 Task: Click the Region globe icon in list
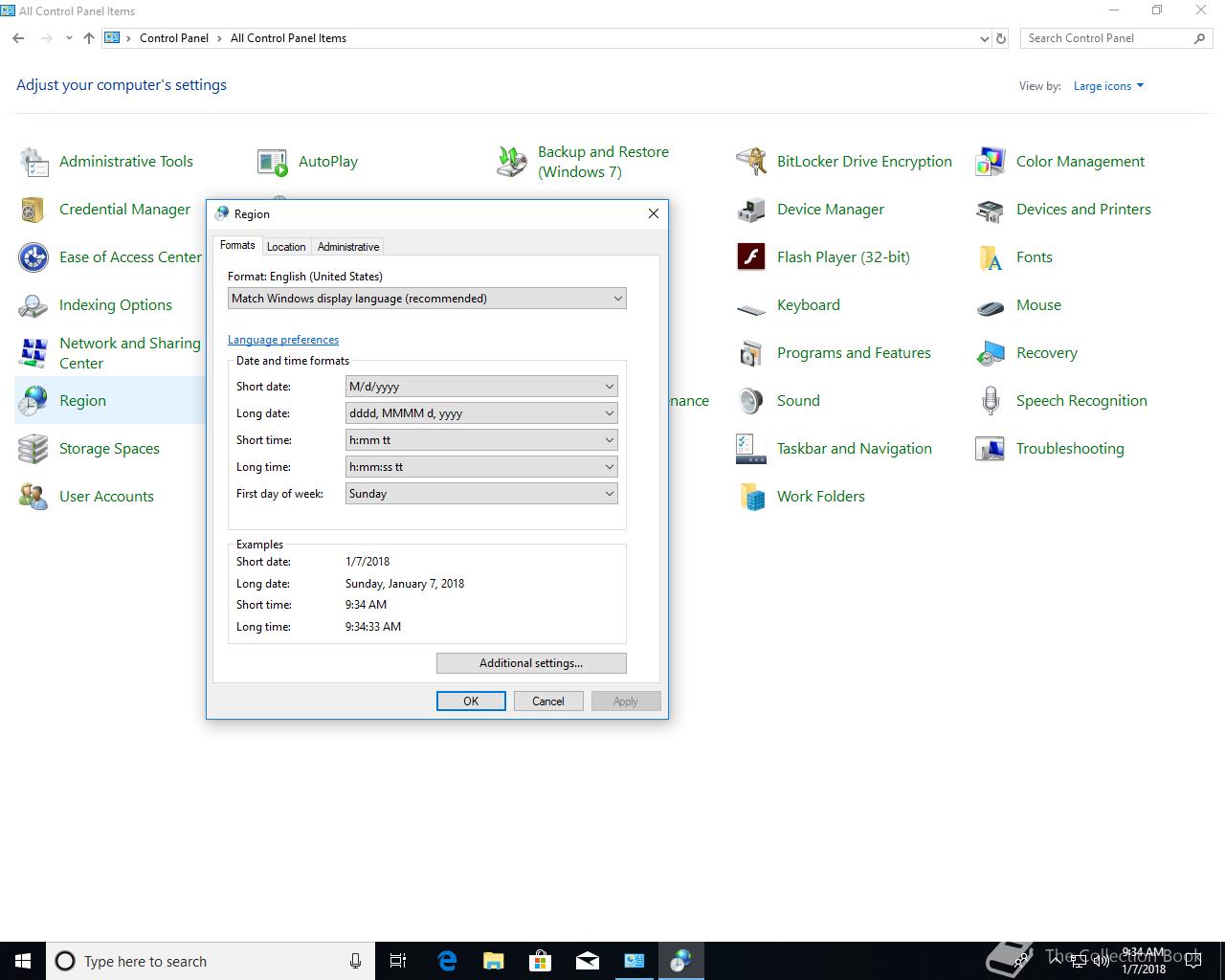click(x=33, y=401)
